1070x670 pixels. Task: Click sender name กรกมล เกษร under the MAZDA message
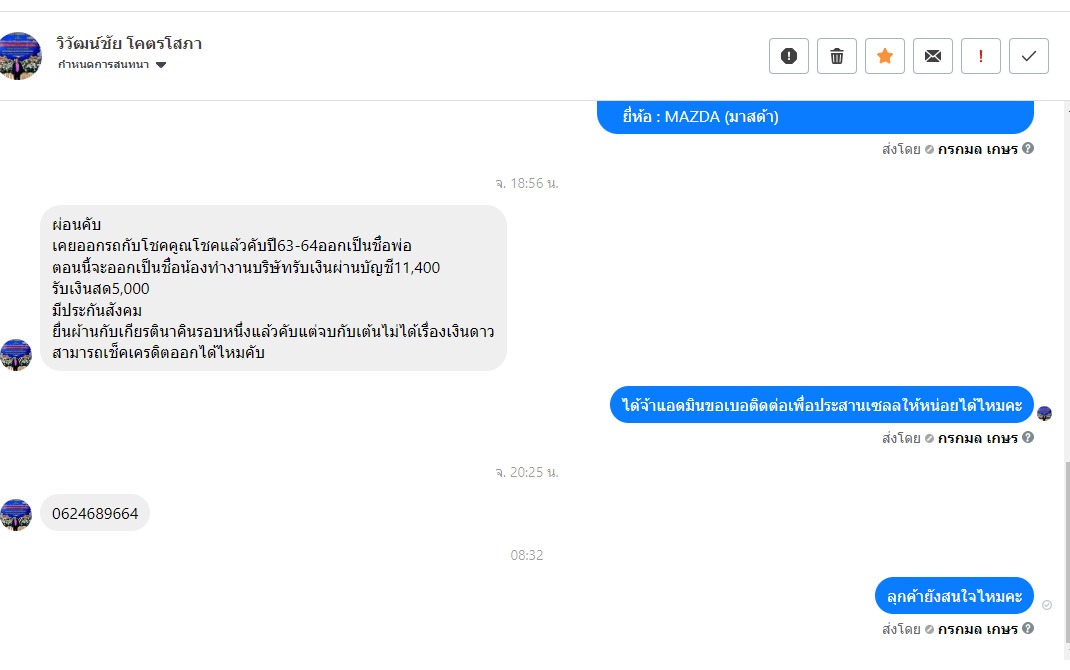click(977, 149)
